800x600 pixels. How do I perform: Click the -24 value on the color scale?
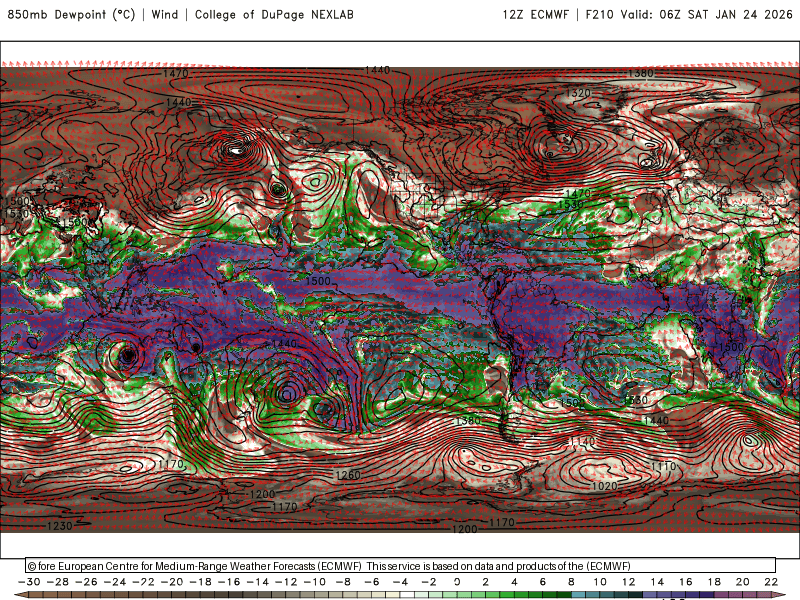[115, 582]
